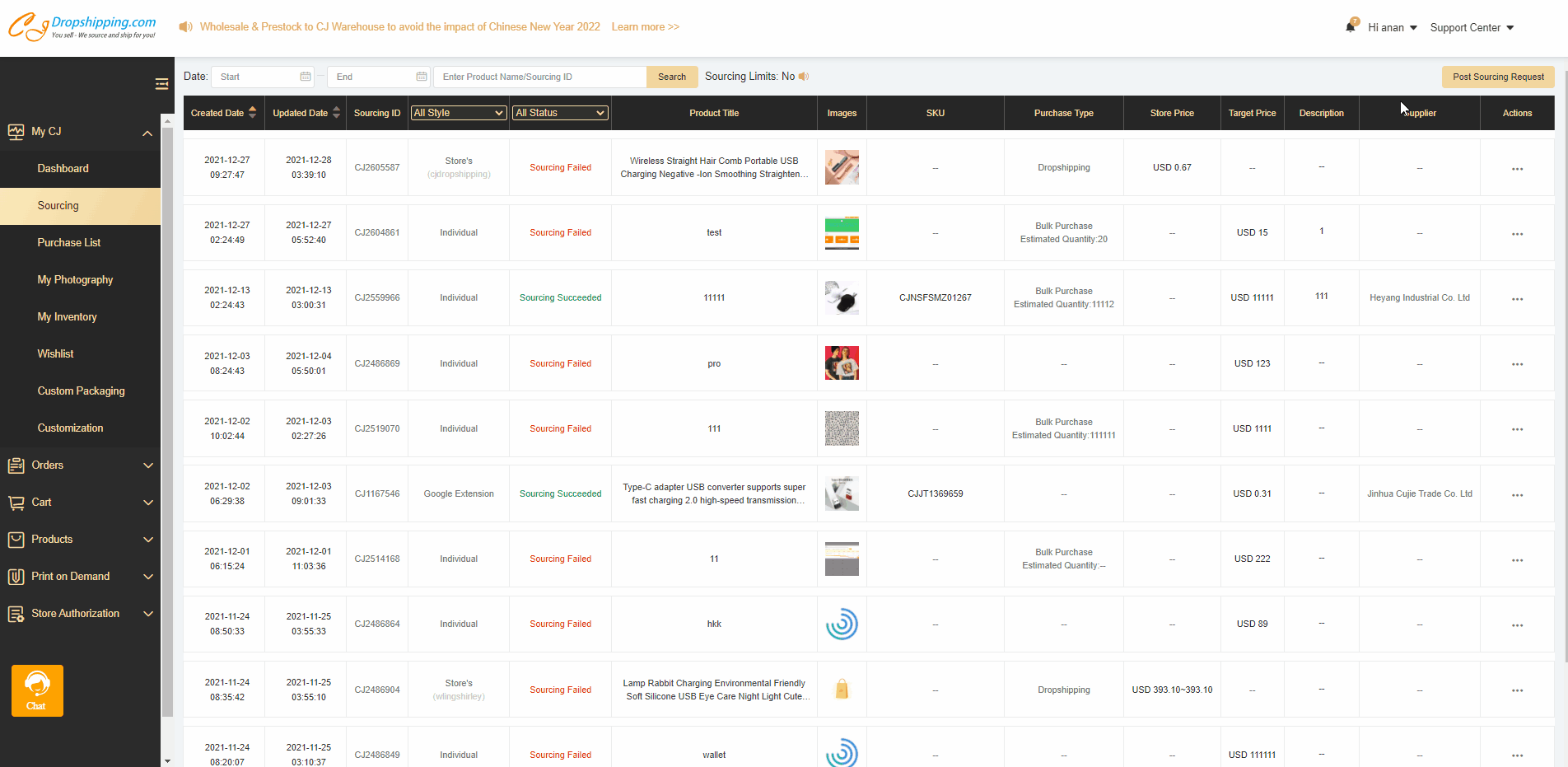This screenshot has height=767, width=1568.
Task: Select the Orders icon in the sidebar
Action: 16,465
